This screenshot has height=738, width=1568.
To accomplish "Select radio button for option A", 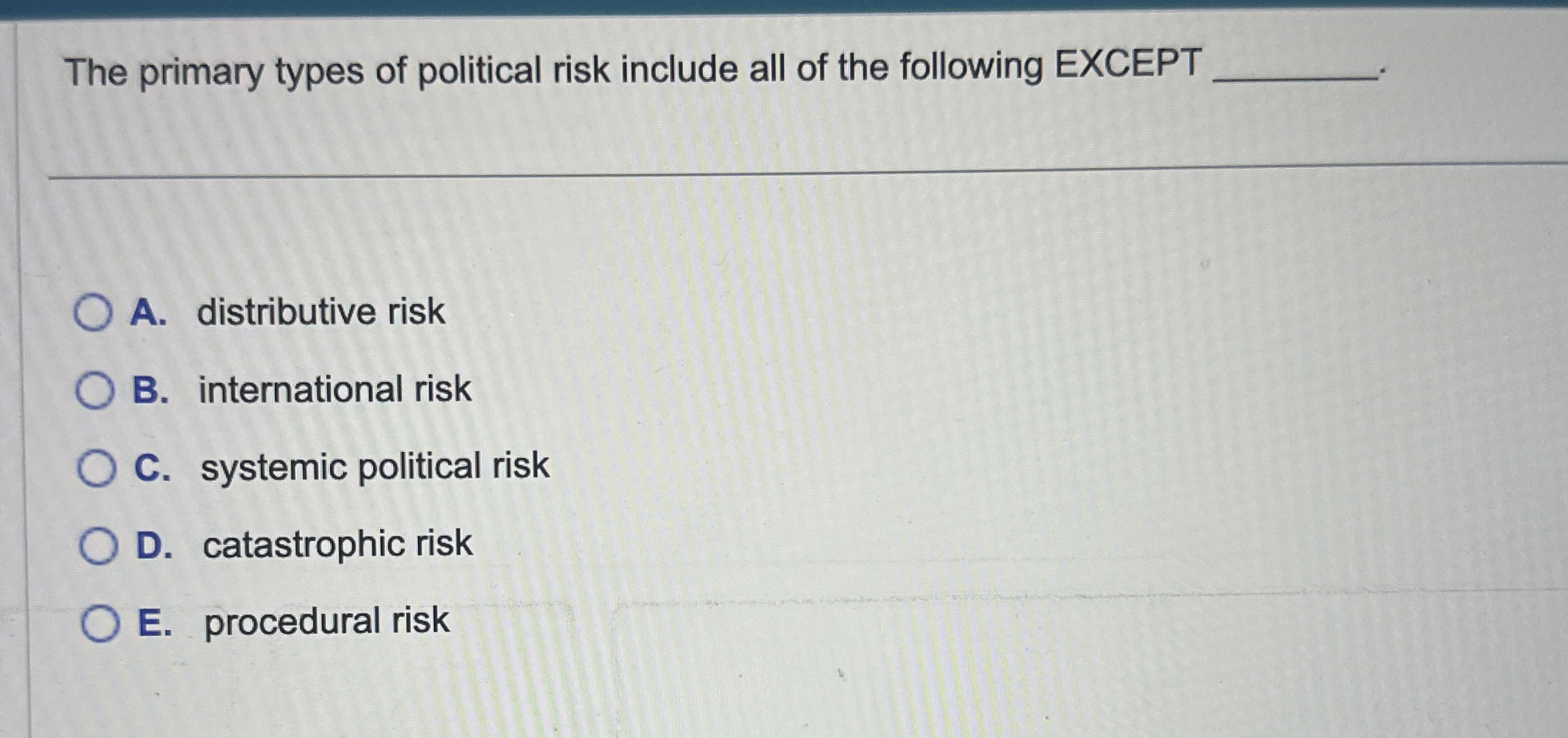I will coord(93,312).
